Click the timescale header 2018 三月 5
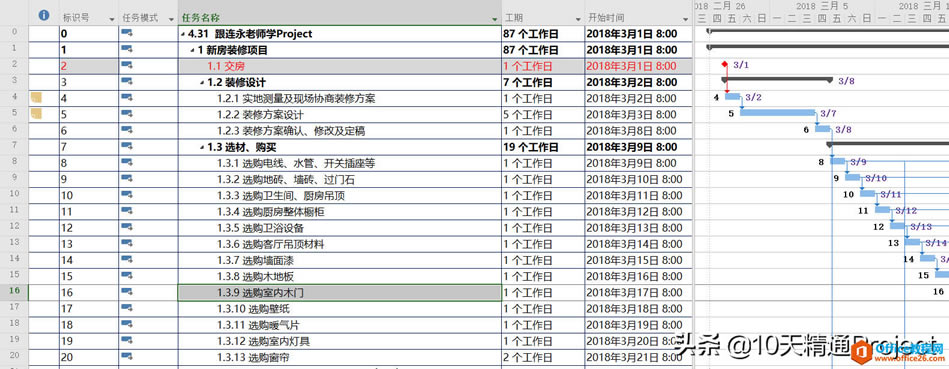The width and height of the screenshot is (949, 369). (822, 5)
